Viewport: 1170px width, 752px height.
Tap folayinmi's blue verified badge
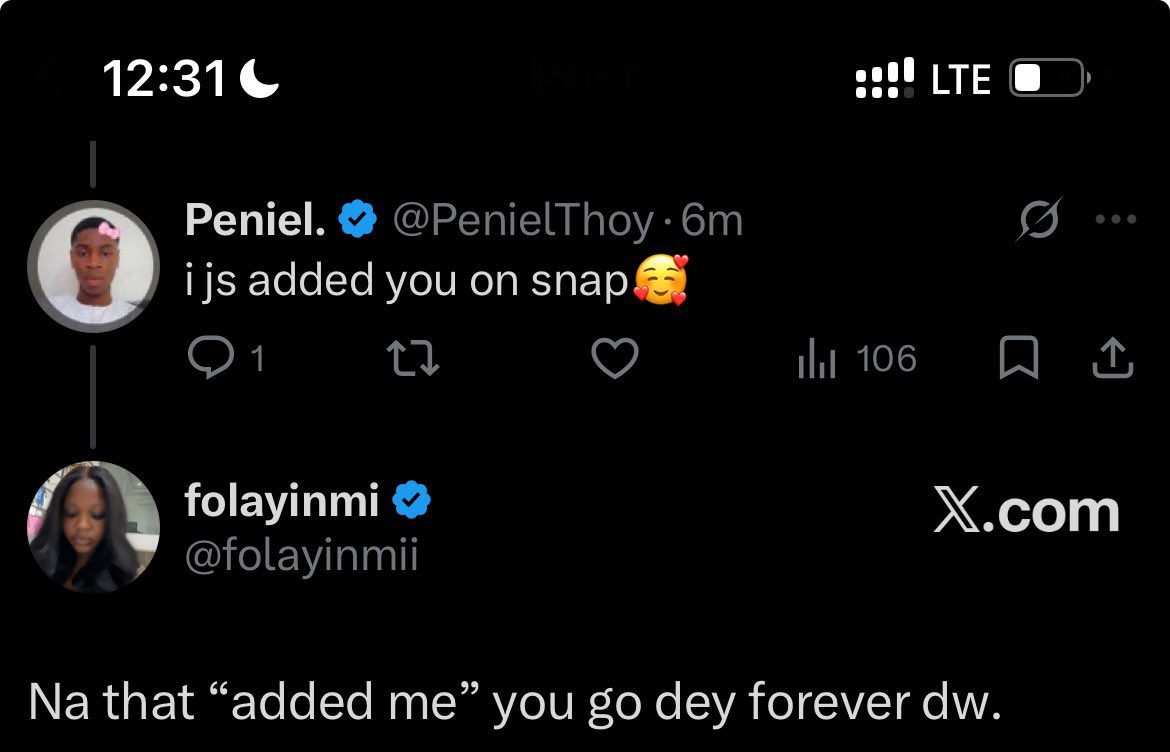410,501
